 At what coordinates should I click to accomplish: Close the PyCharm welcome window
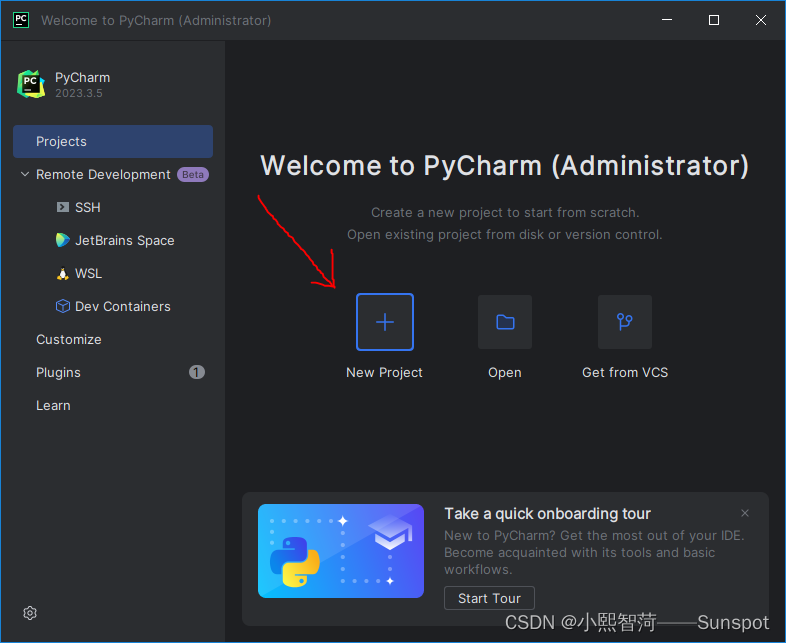pos(761,20)
